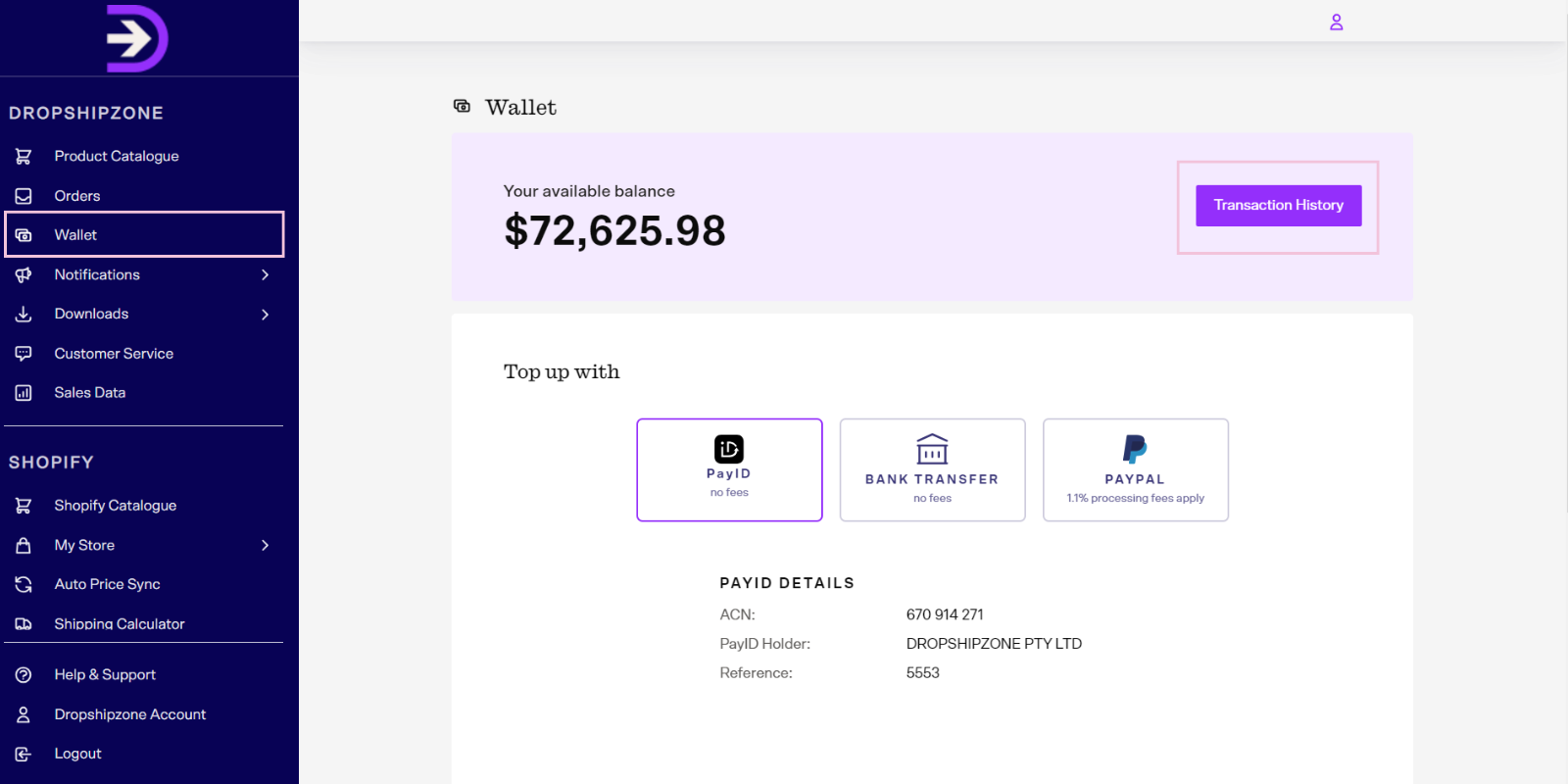Click PayID holder DROPSHIPZONE PTY LTD
Image resolution: width=1568 pixels, height=784 pixels.
click(994, 644)
